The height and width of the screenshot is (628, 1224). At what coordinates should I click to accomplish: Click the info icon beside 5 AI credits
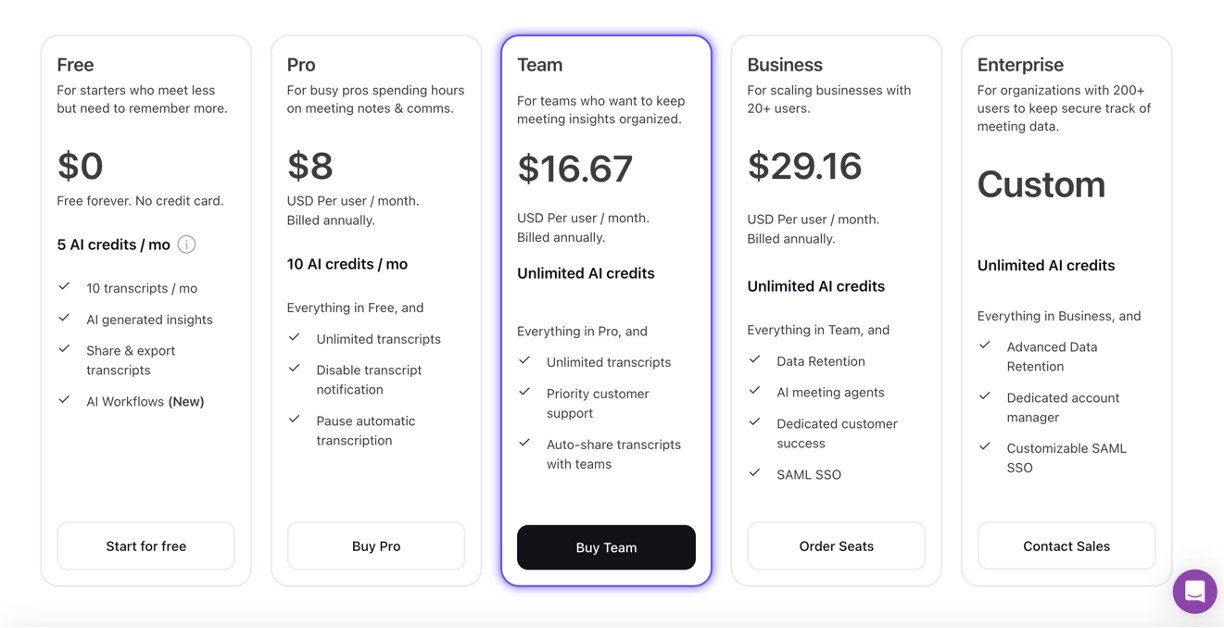pos(187,244)
